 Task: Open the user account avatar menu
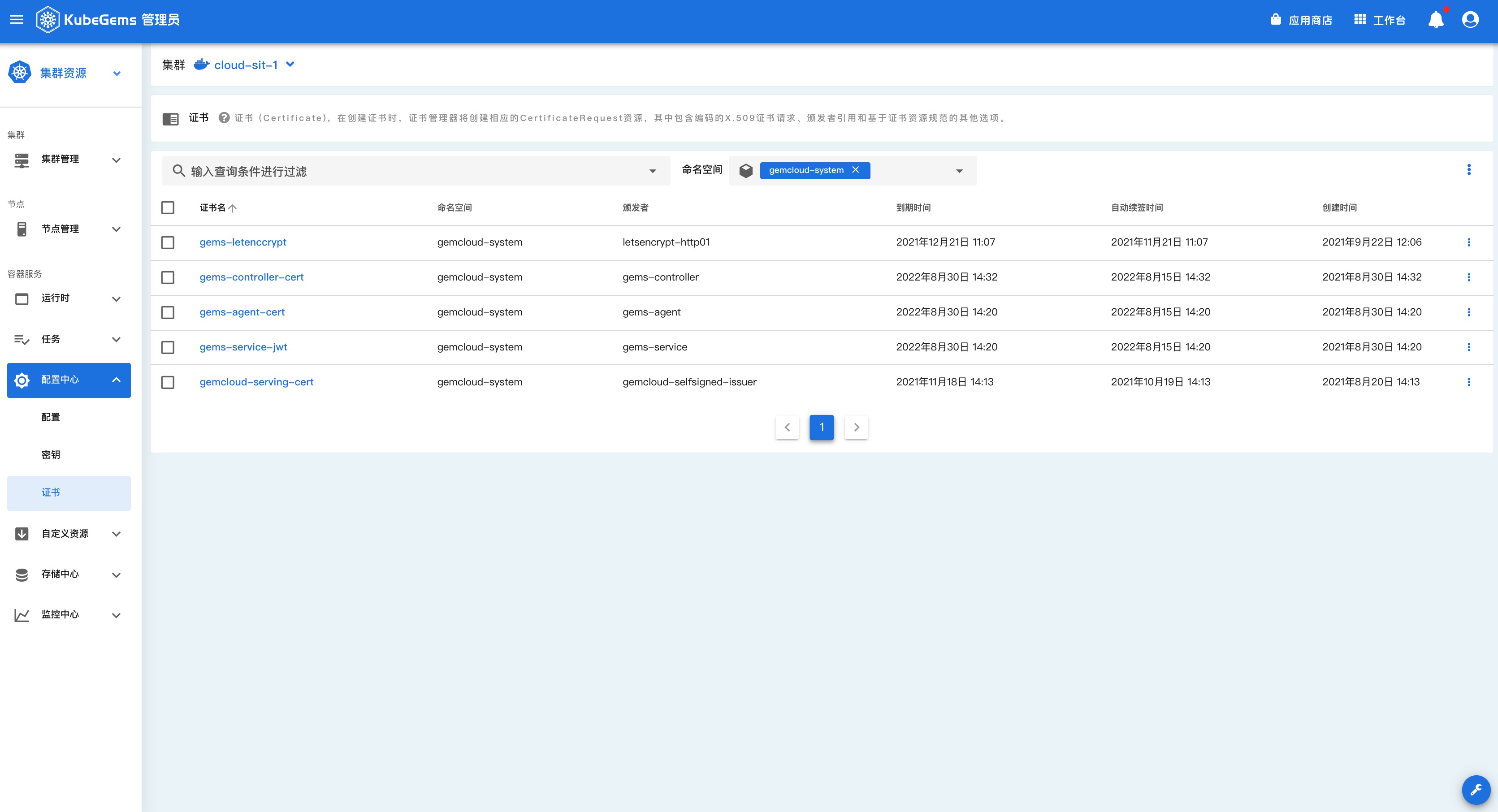[x=1471, y=20]
